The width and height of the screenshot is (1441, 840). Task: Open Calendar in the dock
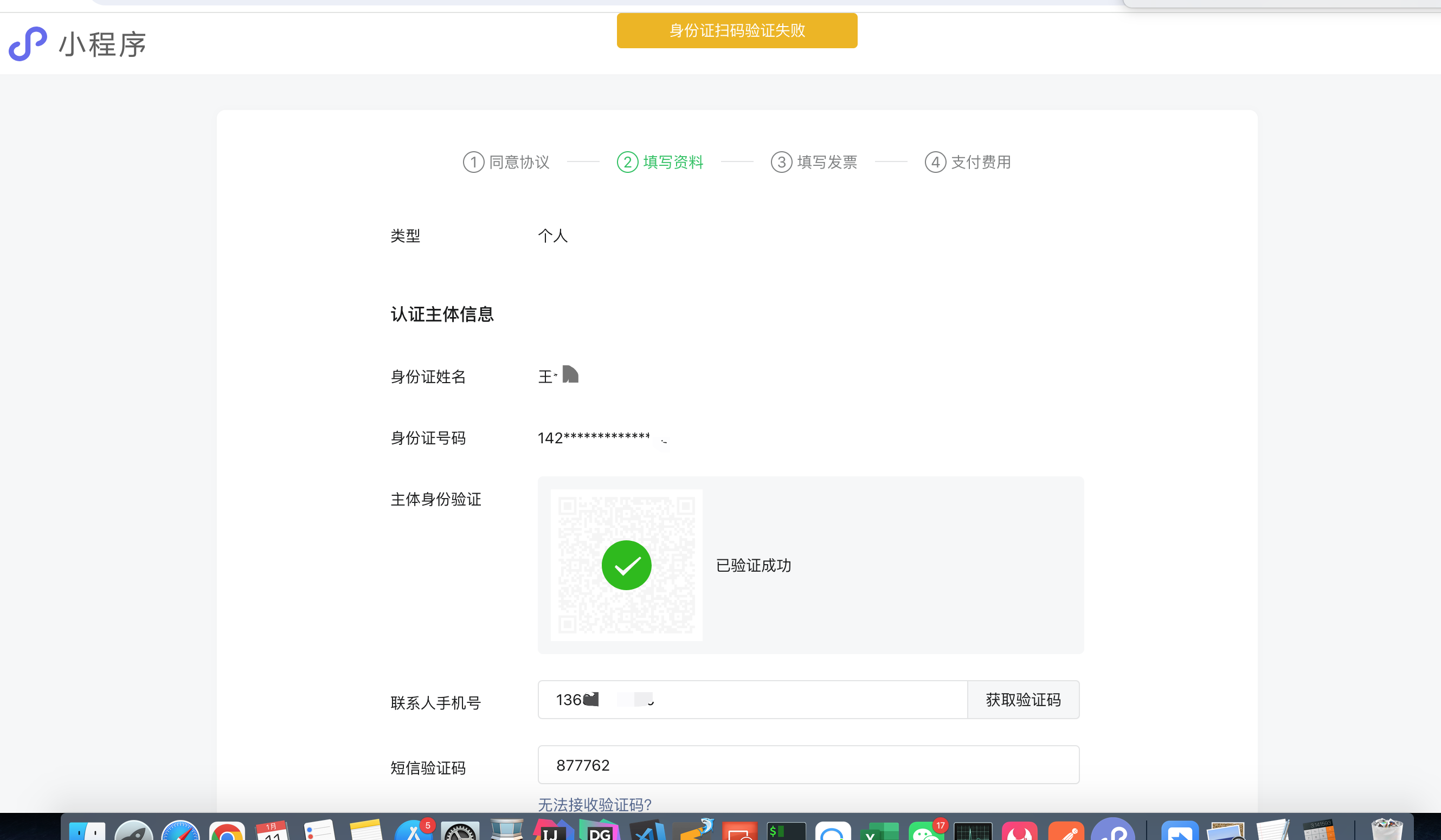click(273, 832)
